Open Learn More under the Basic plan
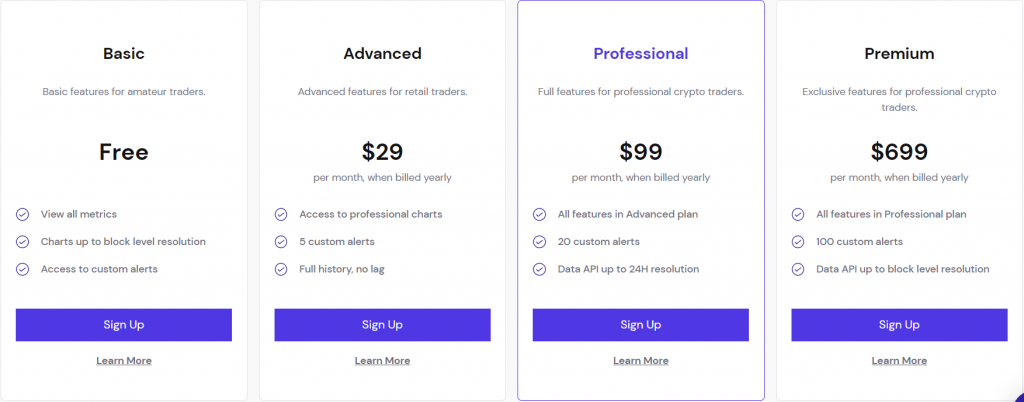The height and width of the screenshot is (402, 1024). [123, 361]
